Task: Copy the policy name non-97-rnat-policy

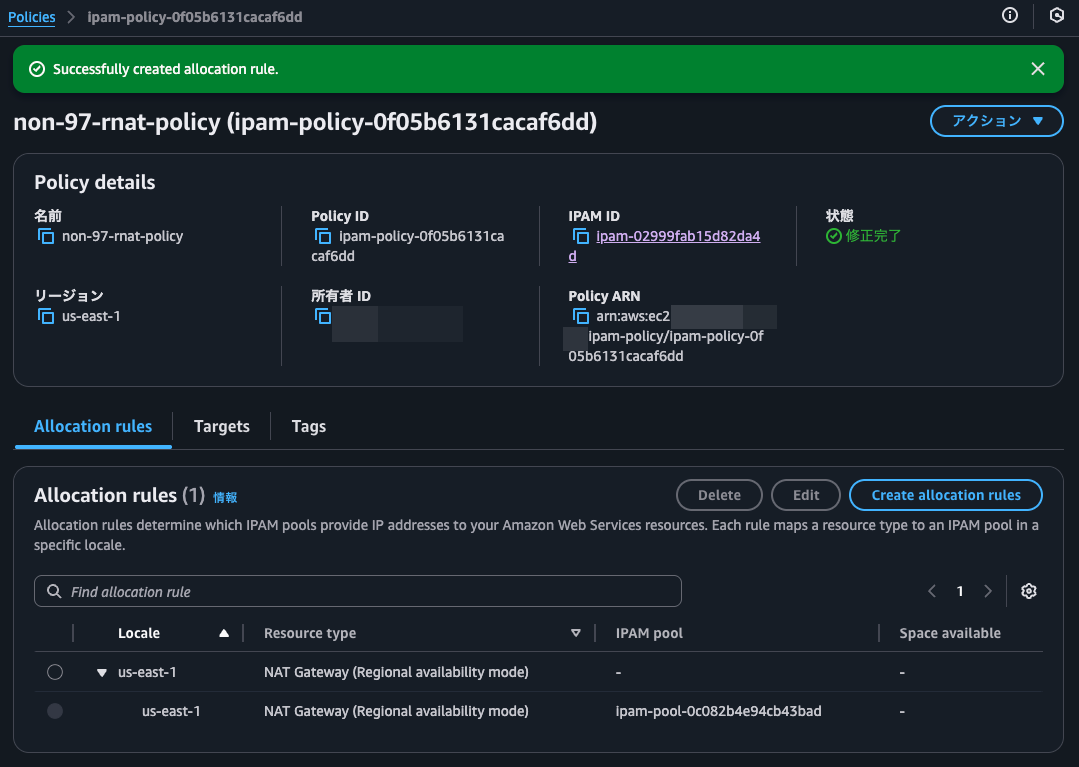Action: click(46, 237)
